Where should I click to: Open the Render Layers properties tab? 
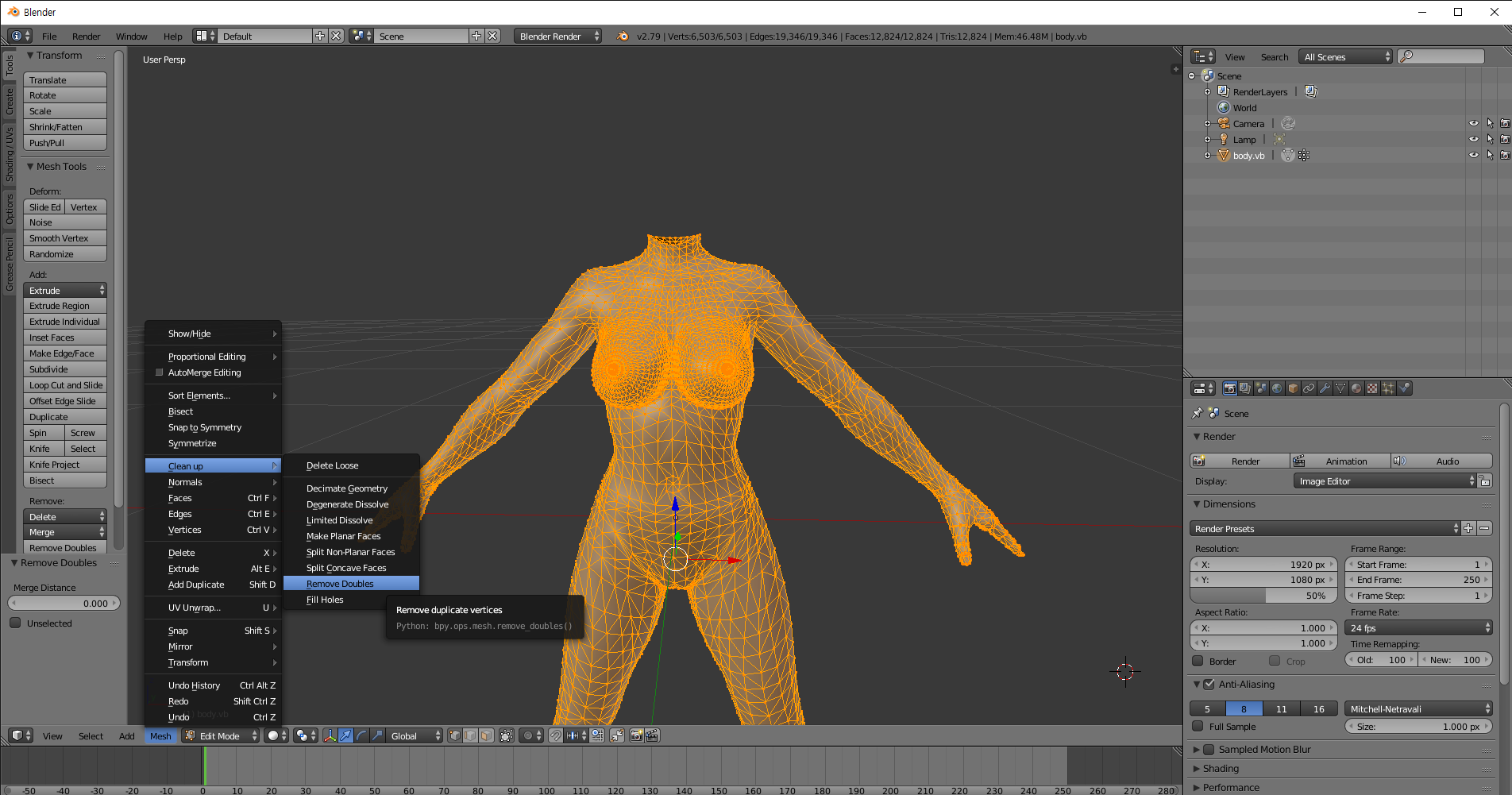[x=1245, y=388]
